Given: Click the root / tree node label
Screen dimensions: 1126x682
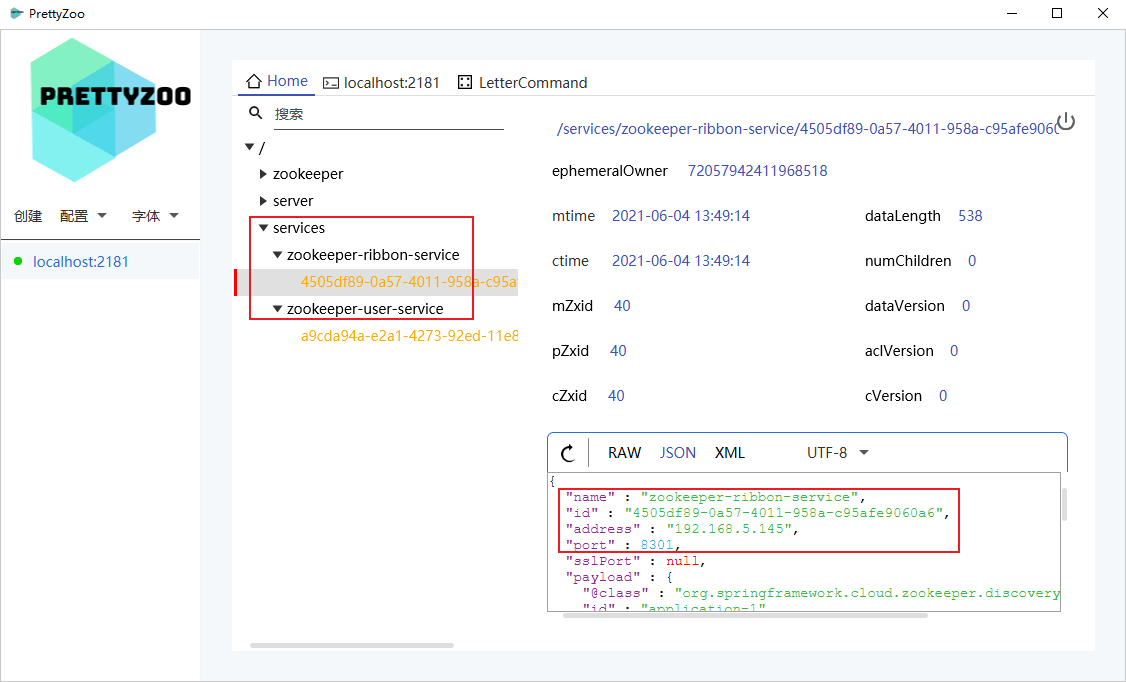Looking at the screenshot, I should [262, 148].
